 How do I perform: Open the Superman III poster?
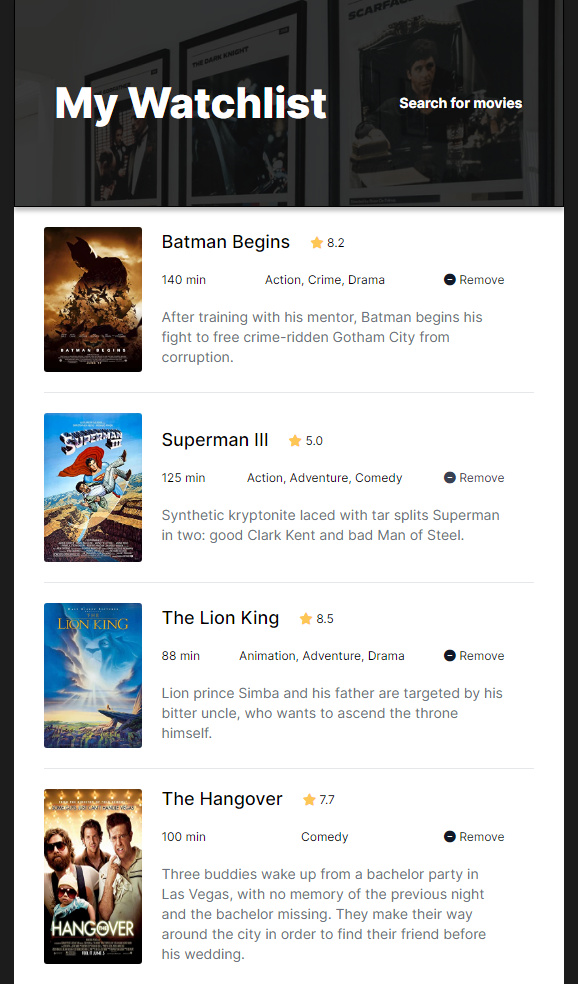pyautogui.click(x=92, y=487)
